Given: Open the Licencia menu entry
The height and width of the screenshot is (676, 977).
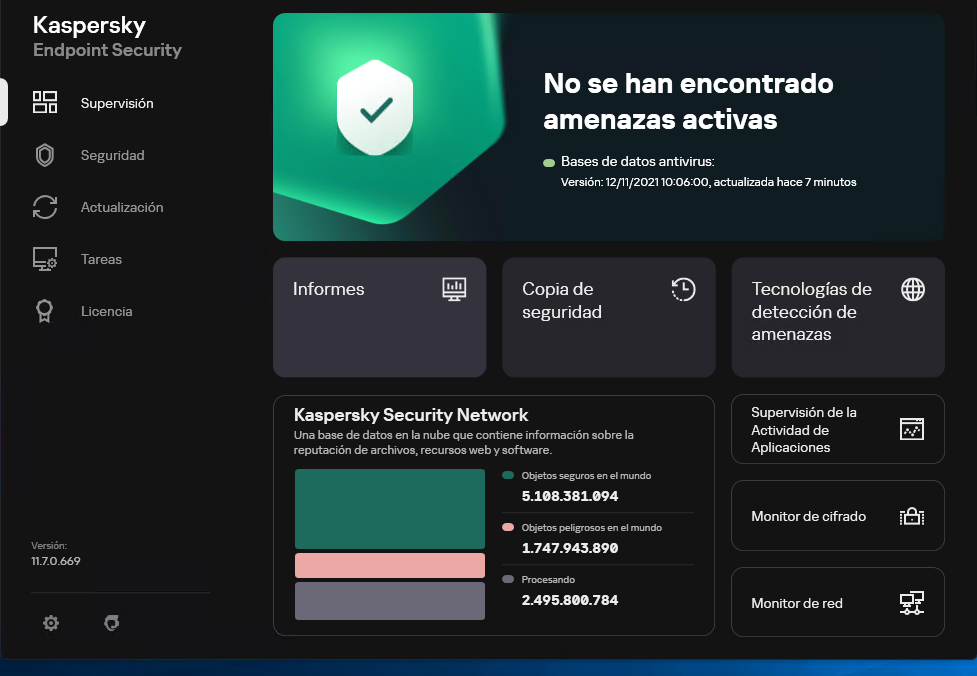Looking at the screenshot, I should tap(106, 311).
